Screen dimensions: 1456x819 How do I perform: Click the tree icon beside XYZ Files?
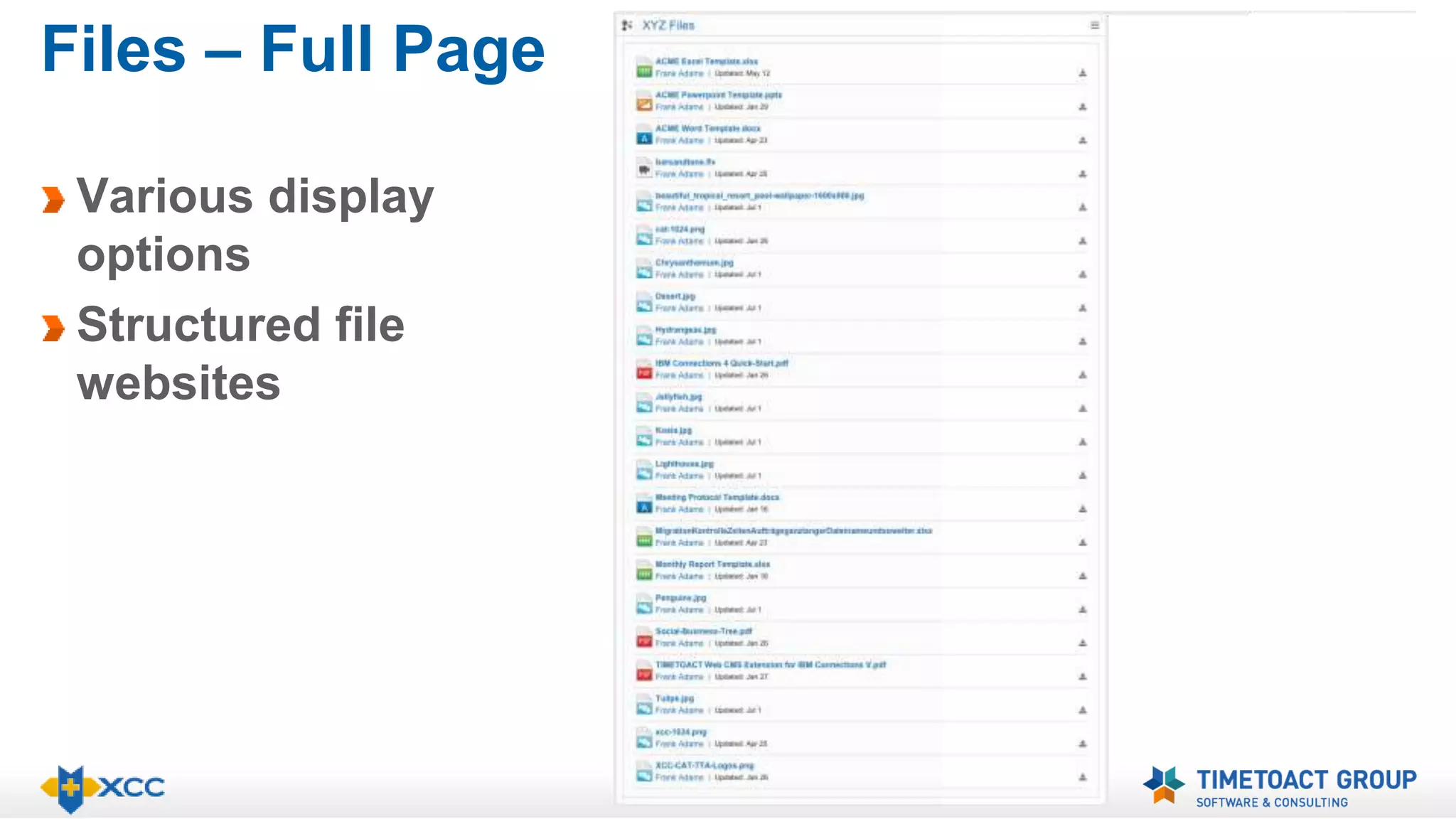[626, 26]
